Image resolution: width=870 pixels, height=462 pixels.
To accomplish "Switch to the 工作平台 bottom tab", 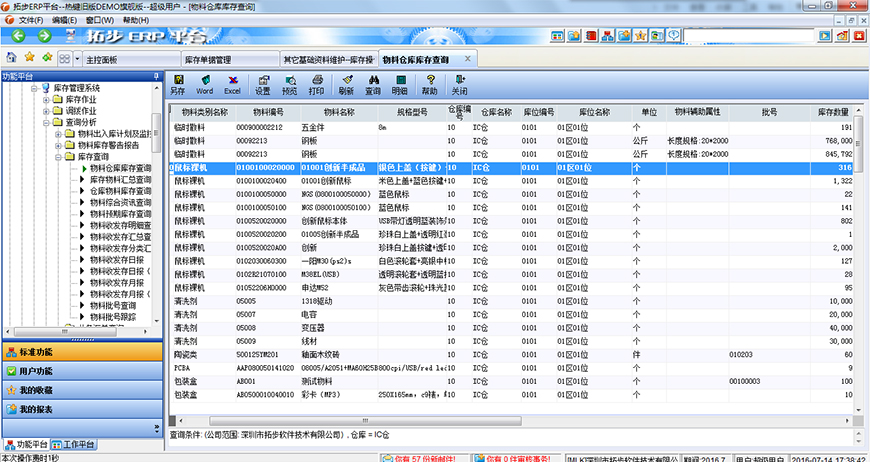I will click(x=75, y=444).
